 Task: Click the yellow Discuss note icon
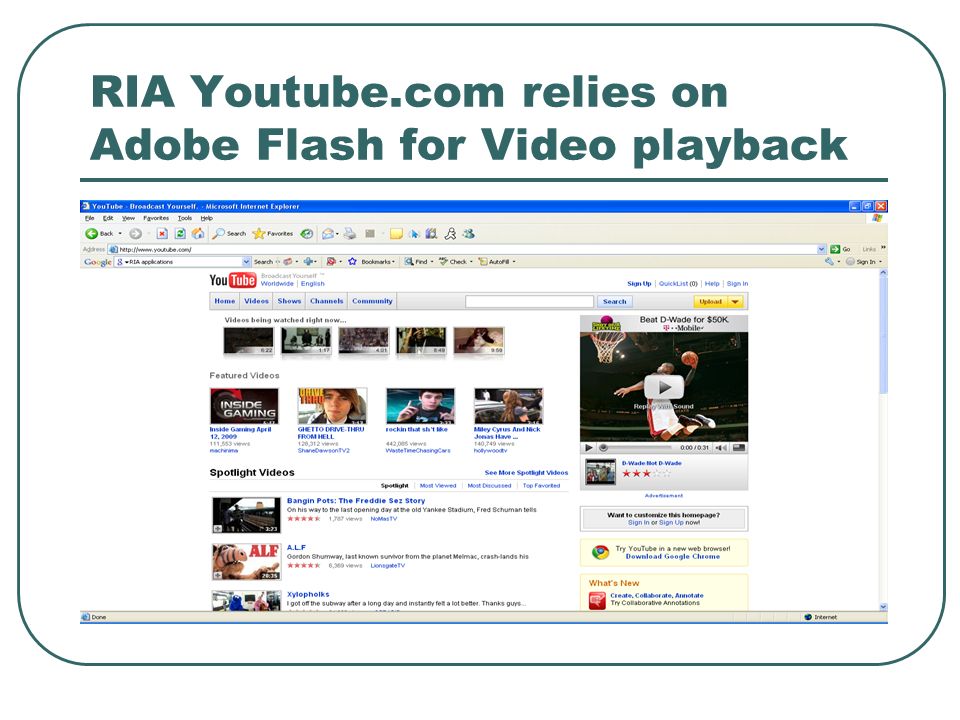pos(396,233)
